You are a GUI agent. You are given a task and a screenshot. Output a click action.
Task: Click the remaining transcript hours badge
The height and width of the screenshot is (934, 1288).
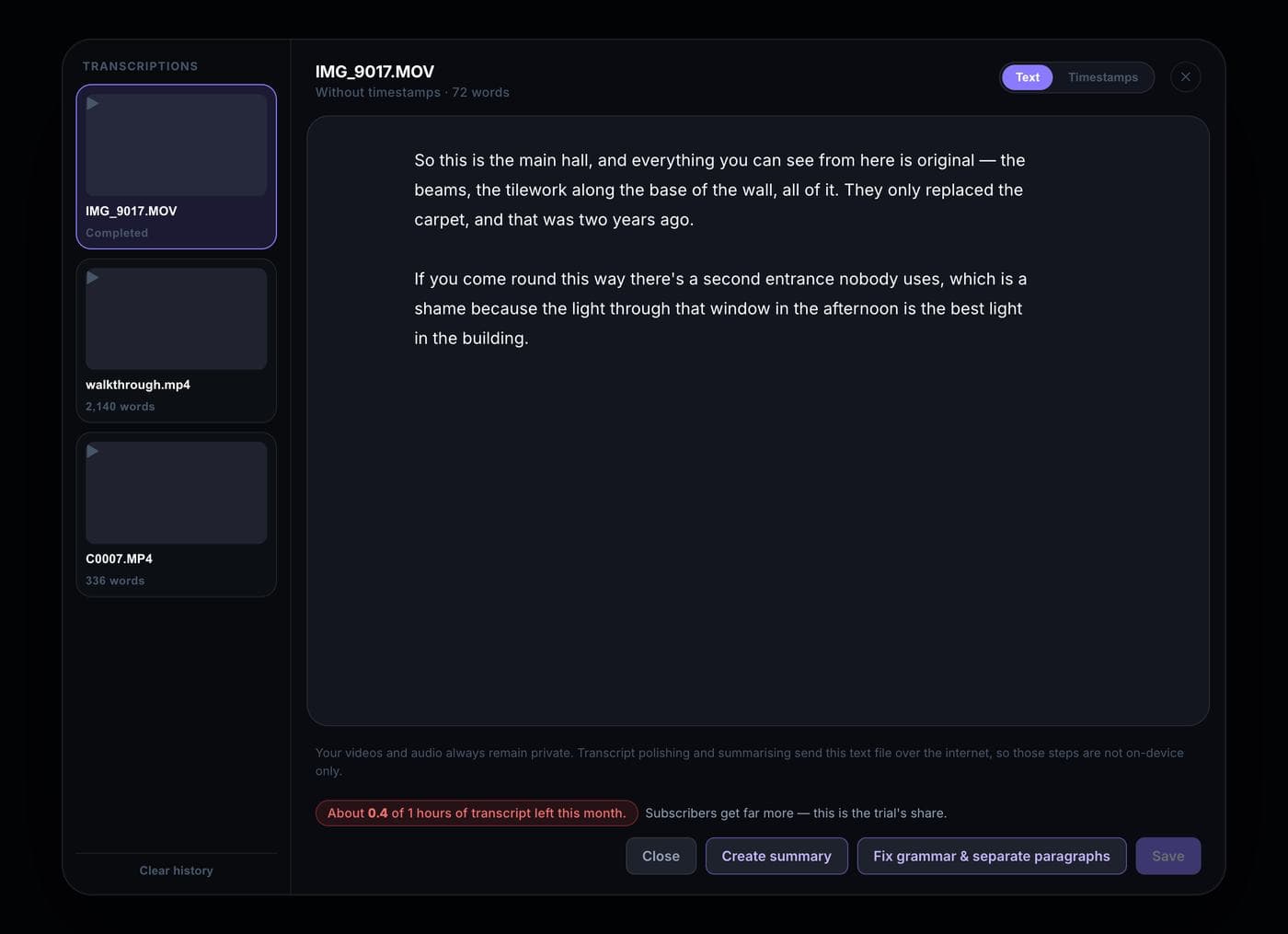tap(477, 813)
